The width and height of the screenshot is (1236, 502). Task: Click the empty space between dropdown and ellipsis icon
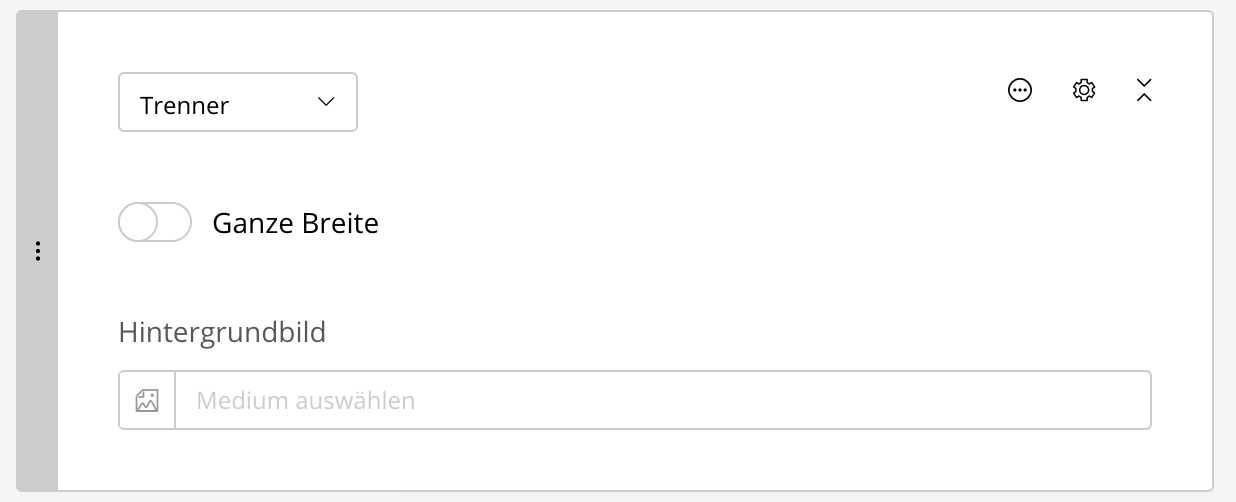coord(680,102)
